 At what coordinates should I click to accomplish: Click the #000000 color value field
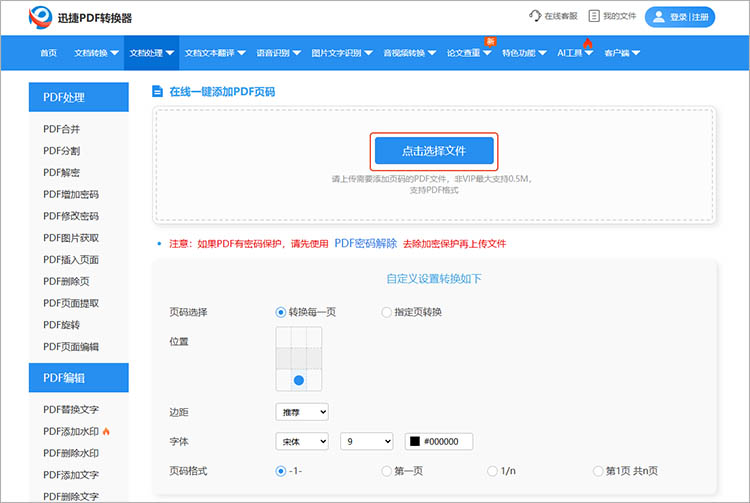pyautogui.click(x=439, y=441)
